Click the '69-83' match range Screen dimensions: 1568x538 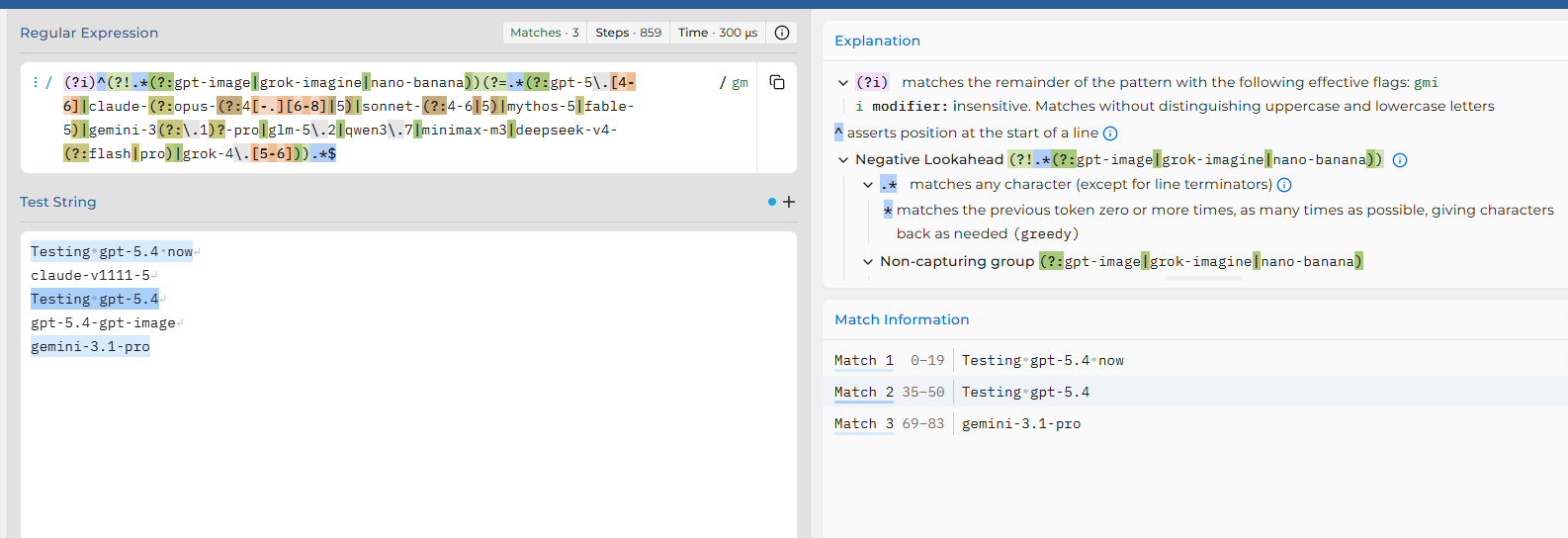coord(923,424)
